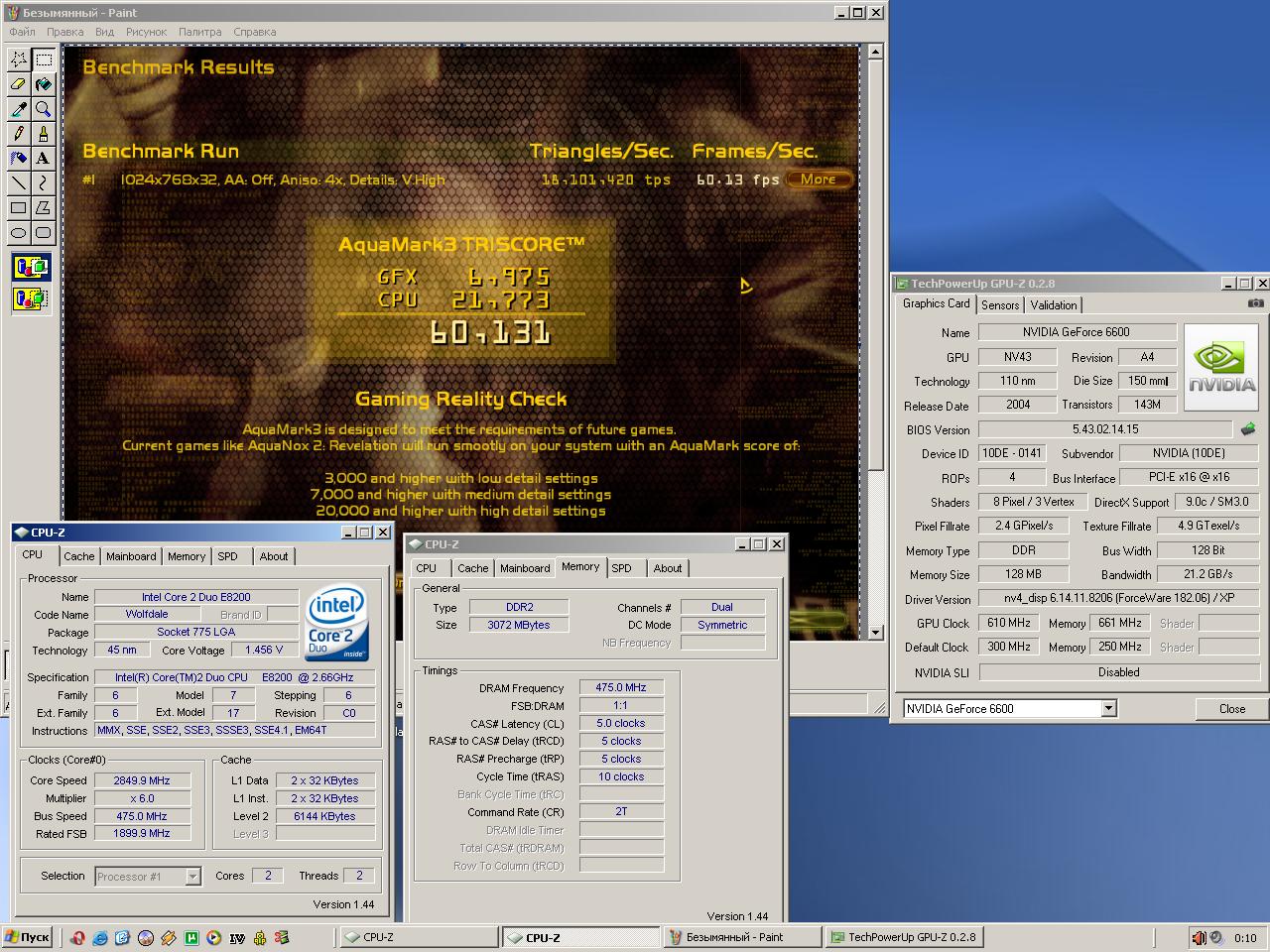1270x952 pixels.
Task: Click Paint vertical scrollbar down arrow
Action: coord(876,632)
